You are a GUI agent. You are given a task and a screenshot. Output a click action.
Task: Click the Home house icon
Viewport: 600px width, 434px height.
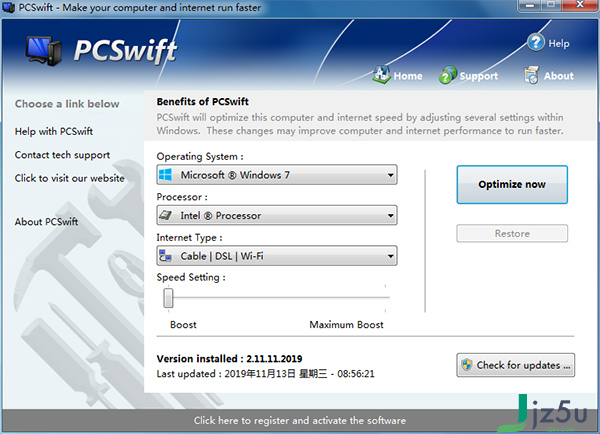click(381, 75)
